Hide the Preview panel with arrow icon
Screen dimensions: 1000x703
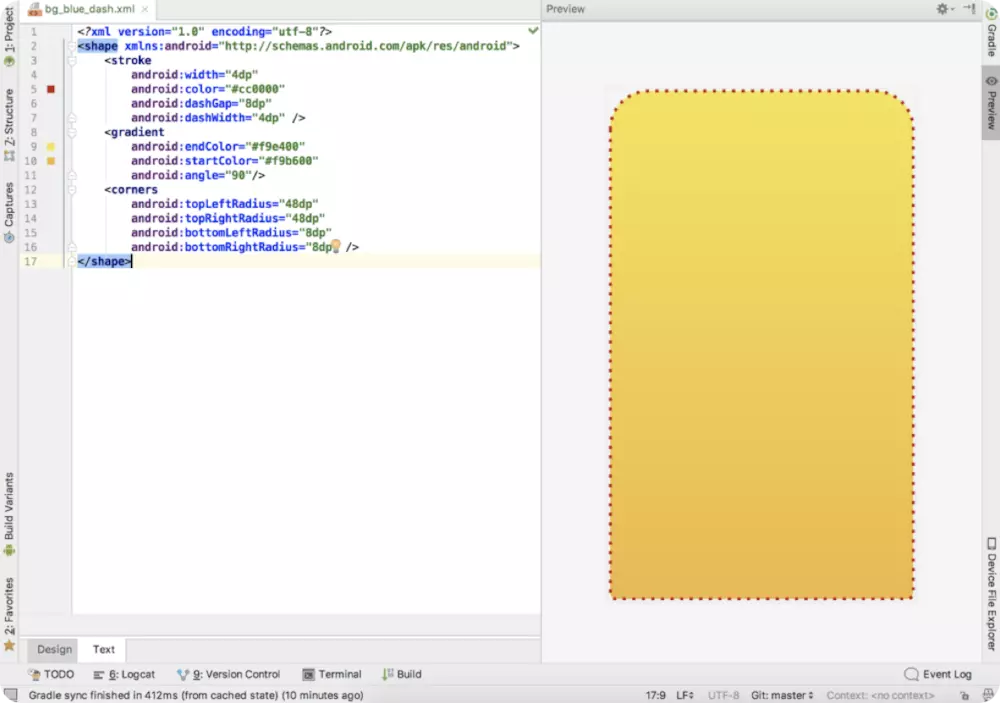coord(969,8)
